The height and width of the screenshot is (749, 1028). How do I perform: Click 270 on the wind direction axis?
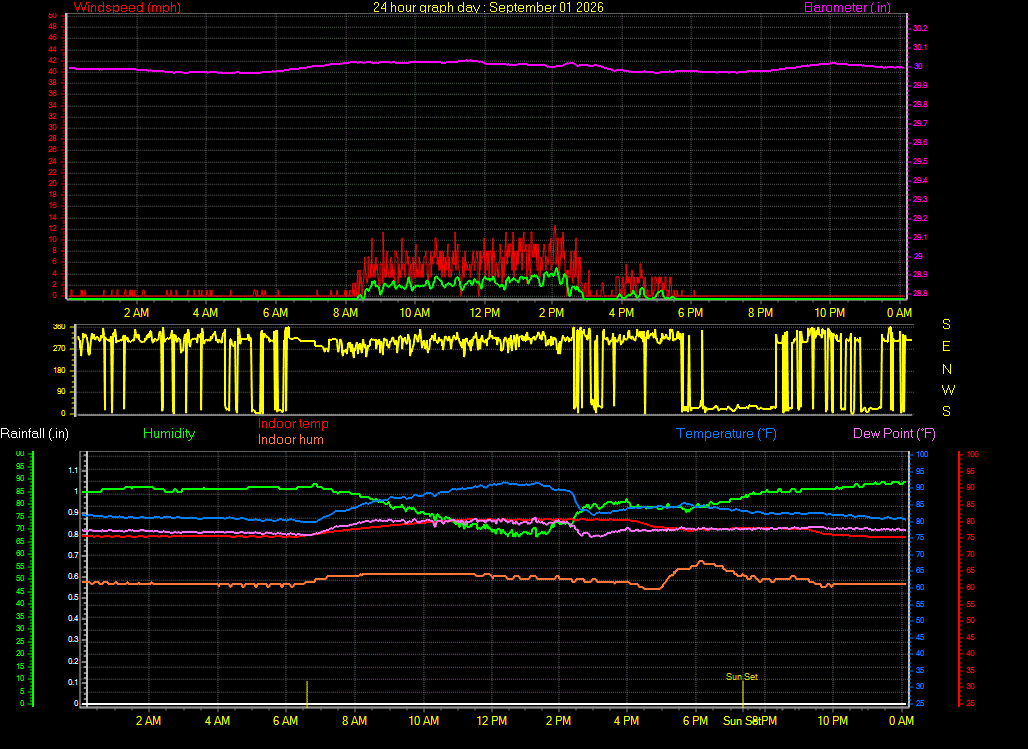[59, 348]
